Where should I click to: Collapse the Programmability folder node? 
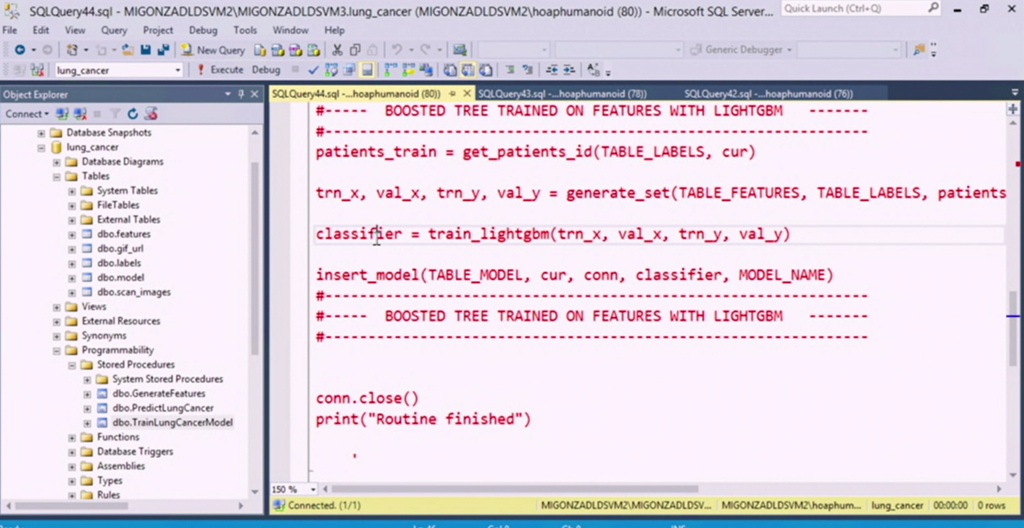click(x=57, y=350)
